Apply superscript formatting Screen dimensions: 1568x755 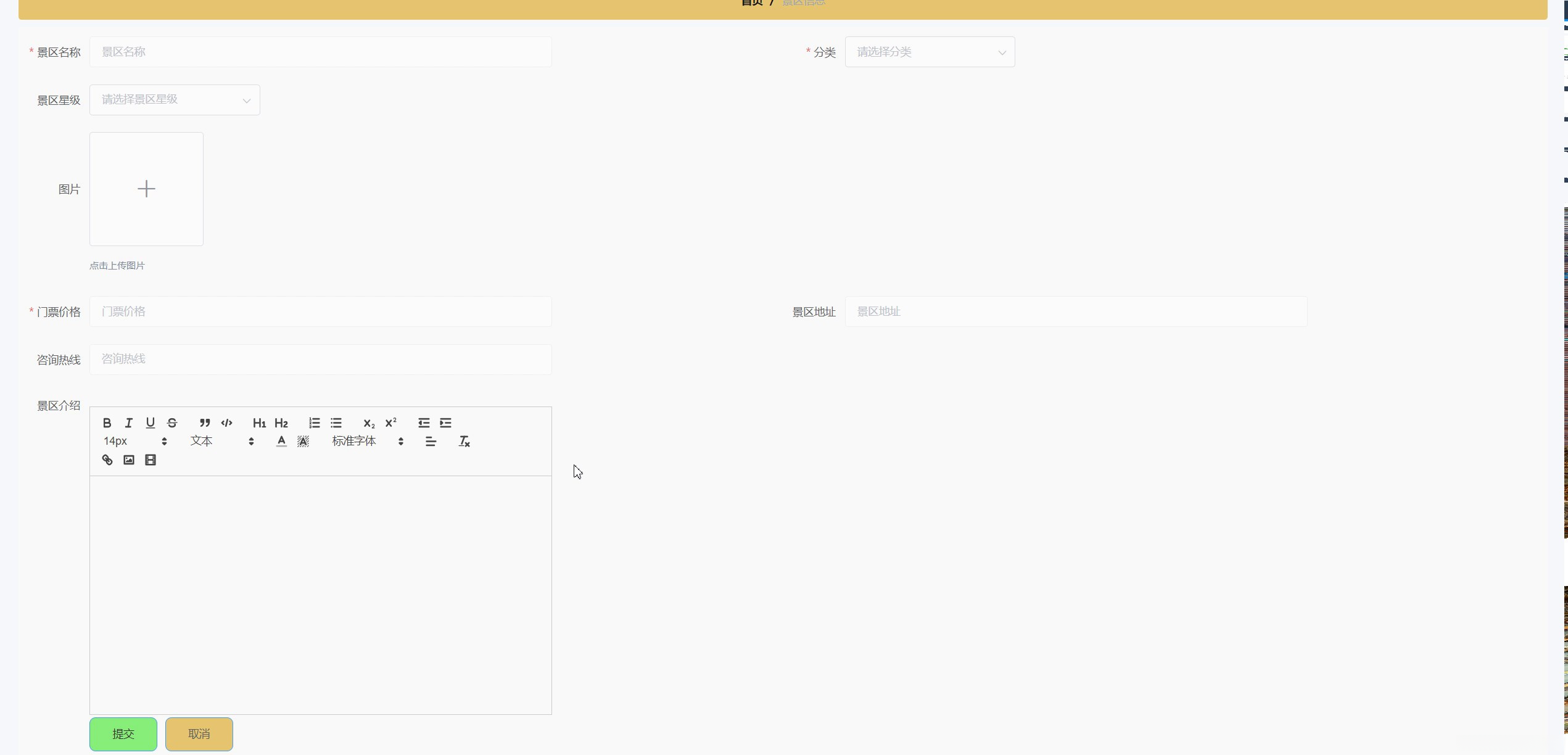tap(390, 423)
